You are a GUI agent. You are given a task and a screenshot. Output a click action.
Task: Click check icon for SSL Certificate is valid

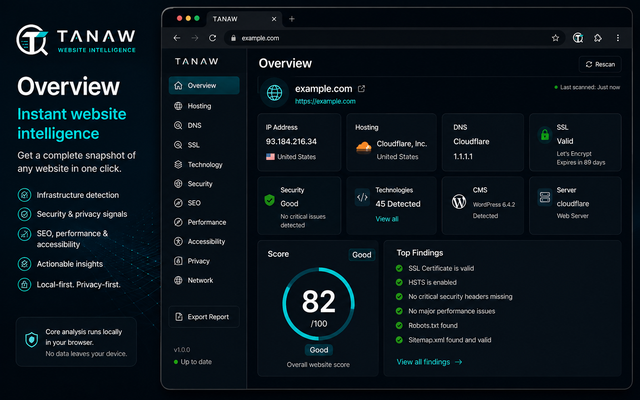(x=399, y=268)
